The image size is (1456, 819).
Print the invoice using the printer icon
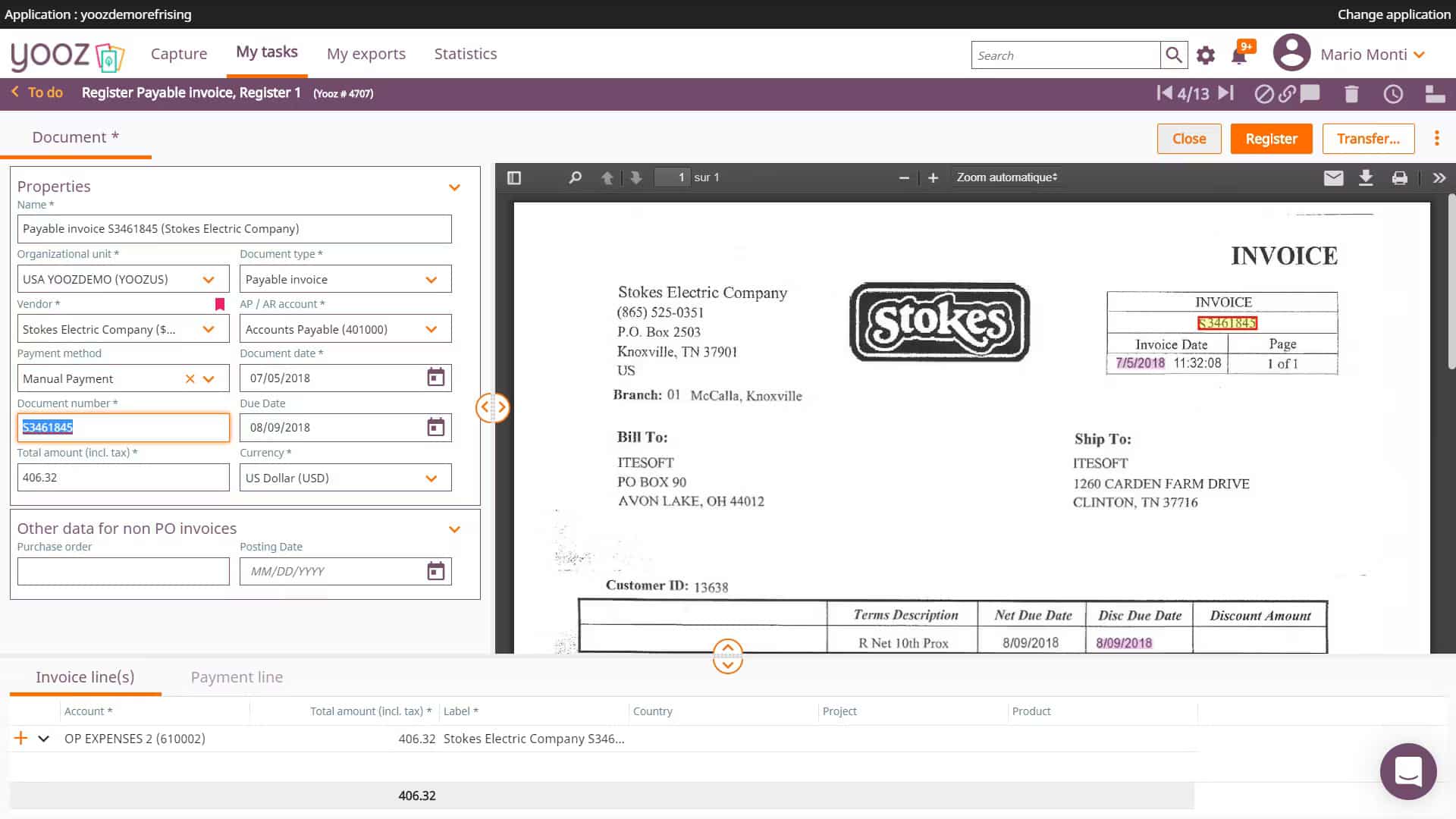(x=1401, y=177)
